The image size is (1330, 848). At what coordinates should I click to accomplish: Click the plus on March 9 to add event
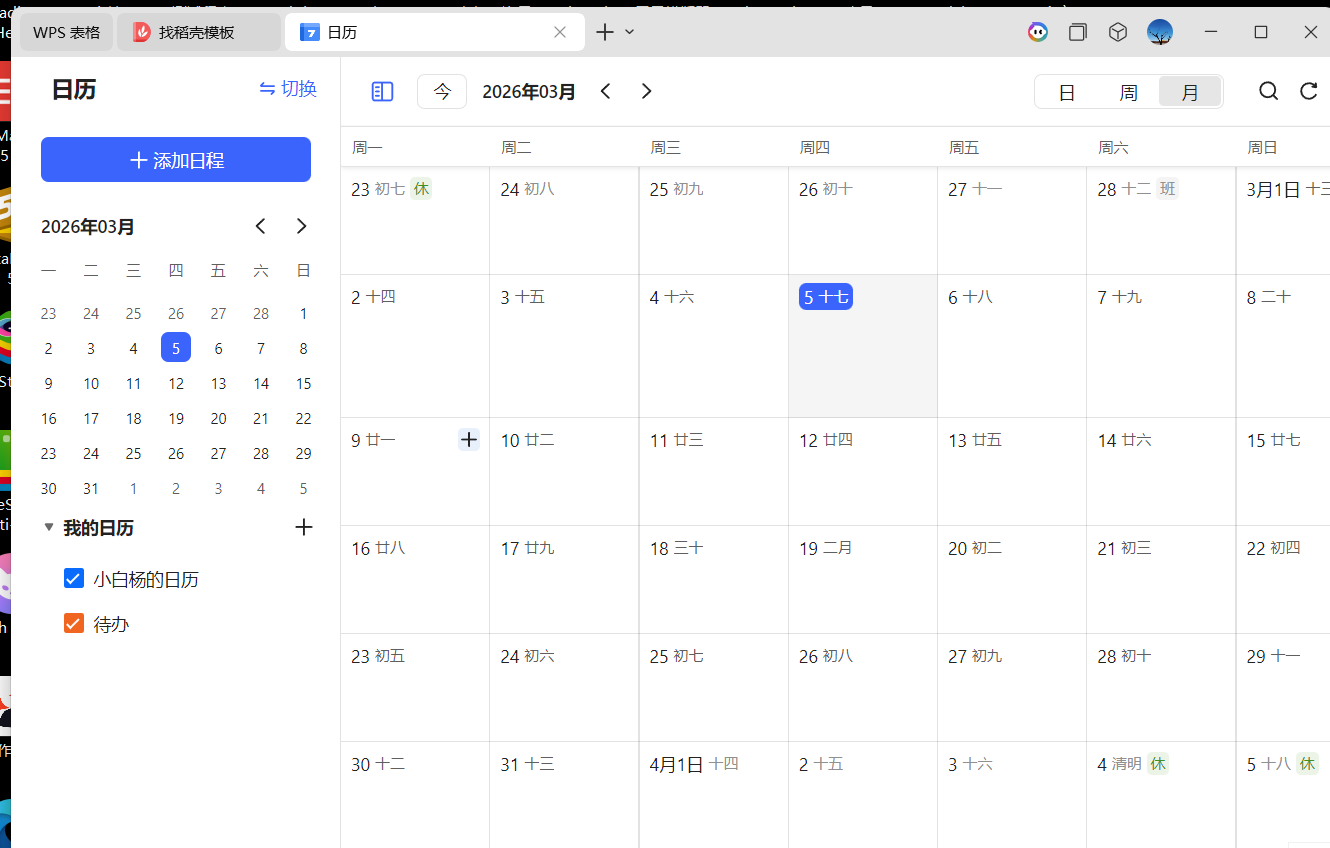pyautogui.click(x=468, y=439)
